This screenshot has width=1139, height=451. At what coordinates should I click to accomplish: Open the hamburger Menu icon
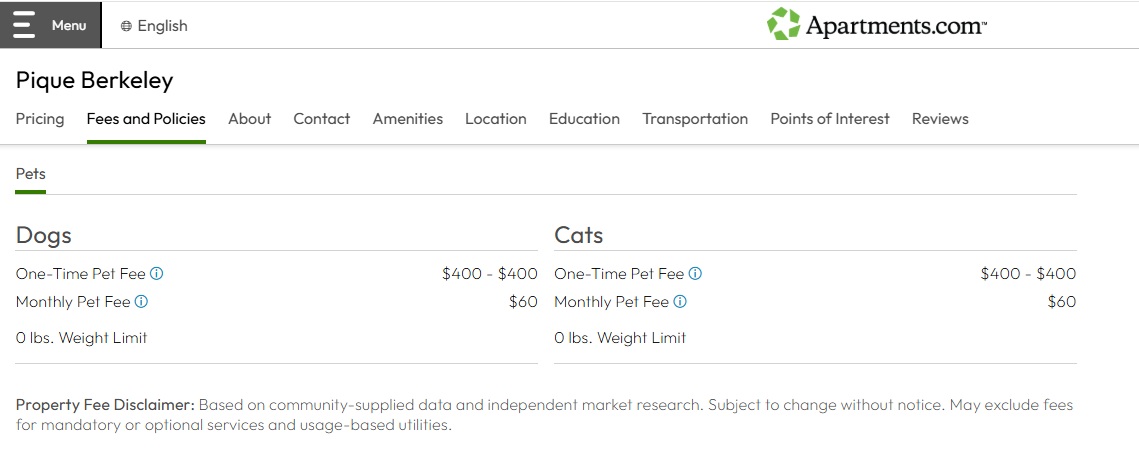click(25, 25)
